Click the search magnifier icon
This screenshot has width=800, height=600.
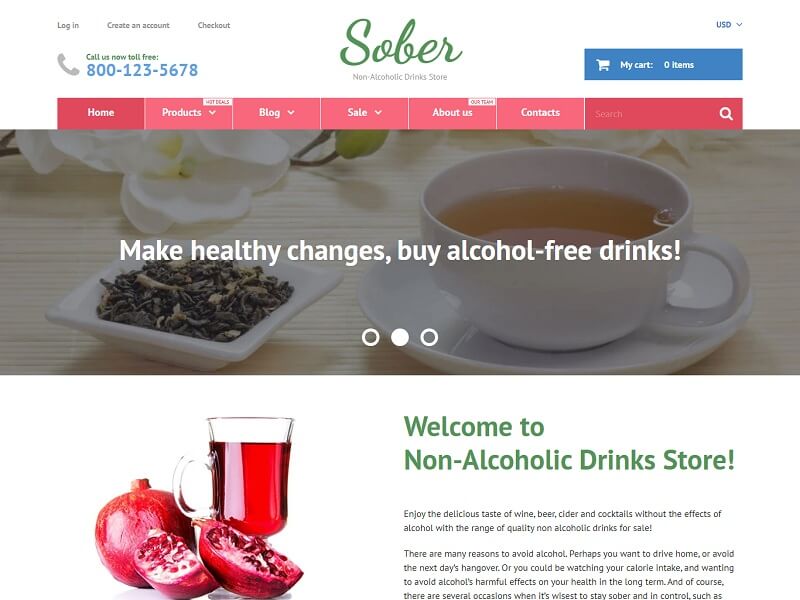pos(726,114)
